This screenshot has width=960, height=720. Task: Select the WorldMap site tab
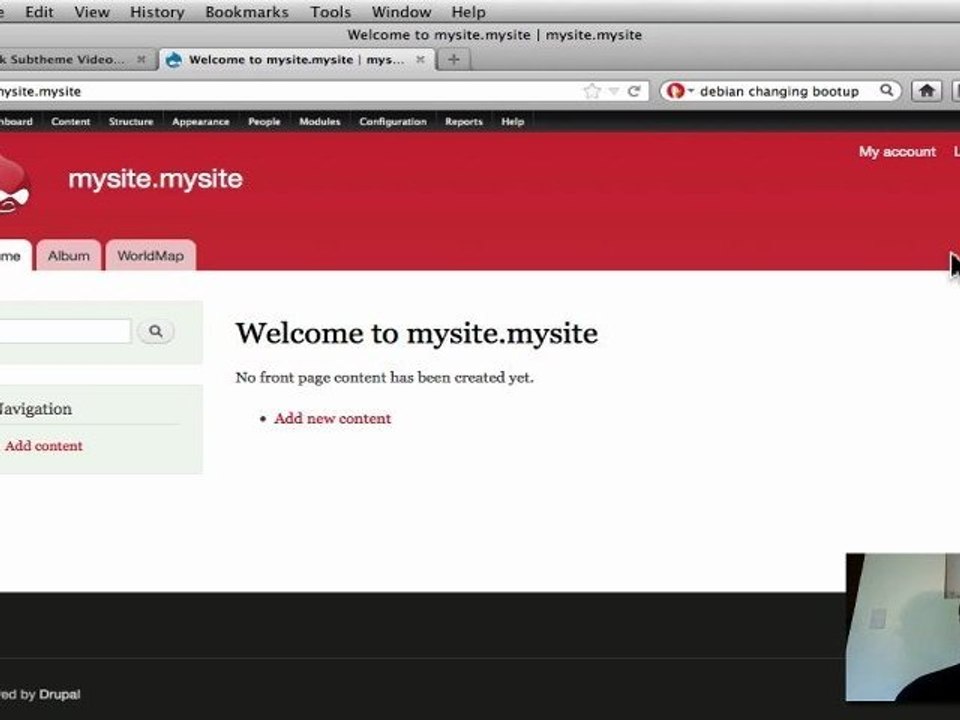pos(151,255)
